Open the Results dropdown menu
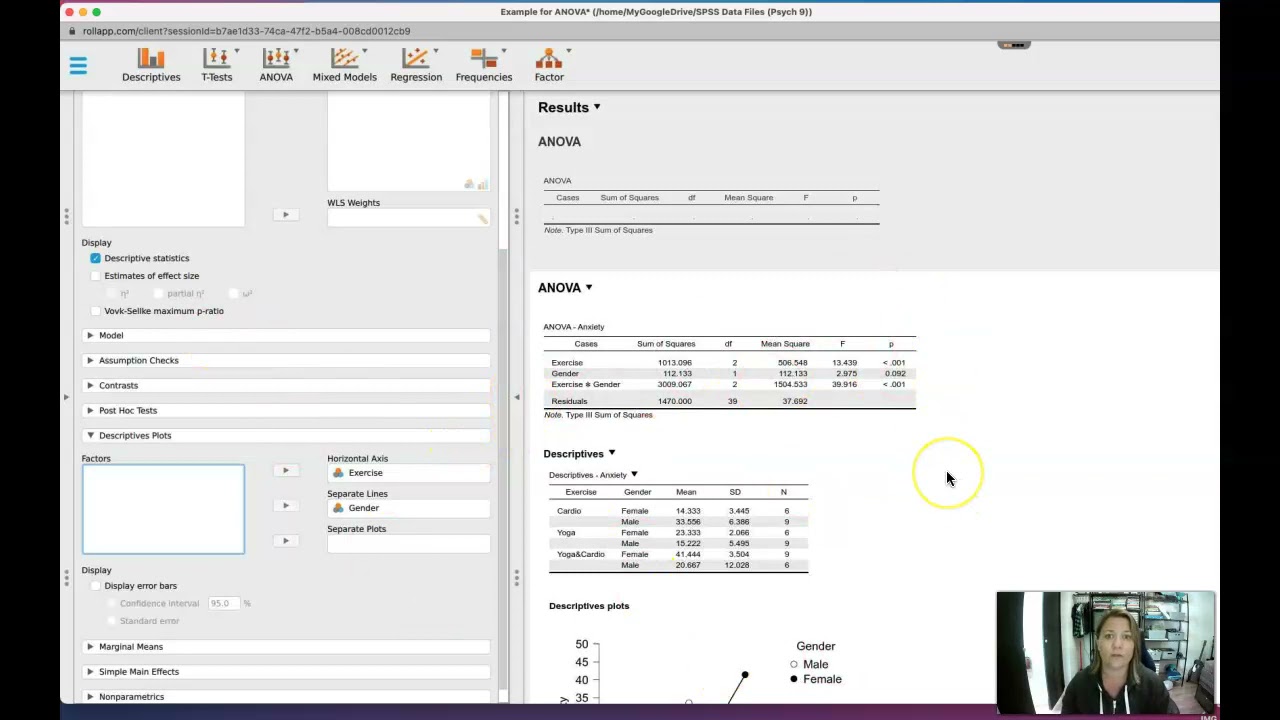 pyautogui.click(x=597, y=107)
